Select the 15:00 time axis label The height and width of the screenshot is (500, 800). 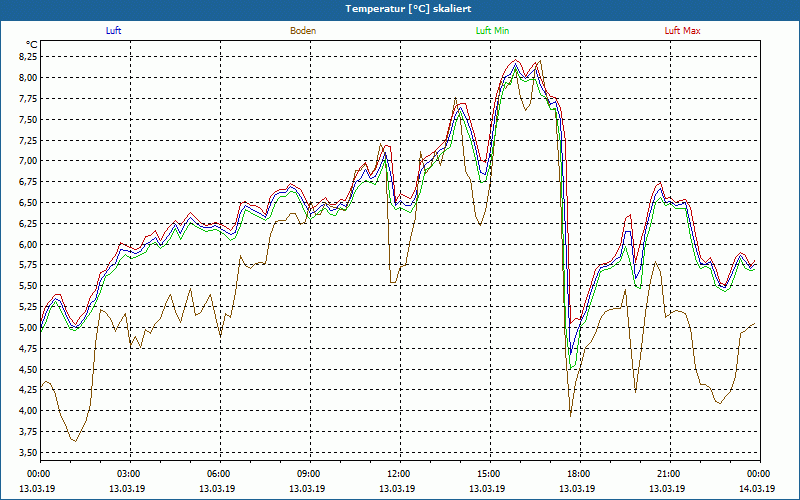(490, 474)
